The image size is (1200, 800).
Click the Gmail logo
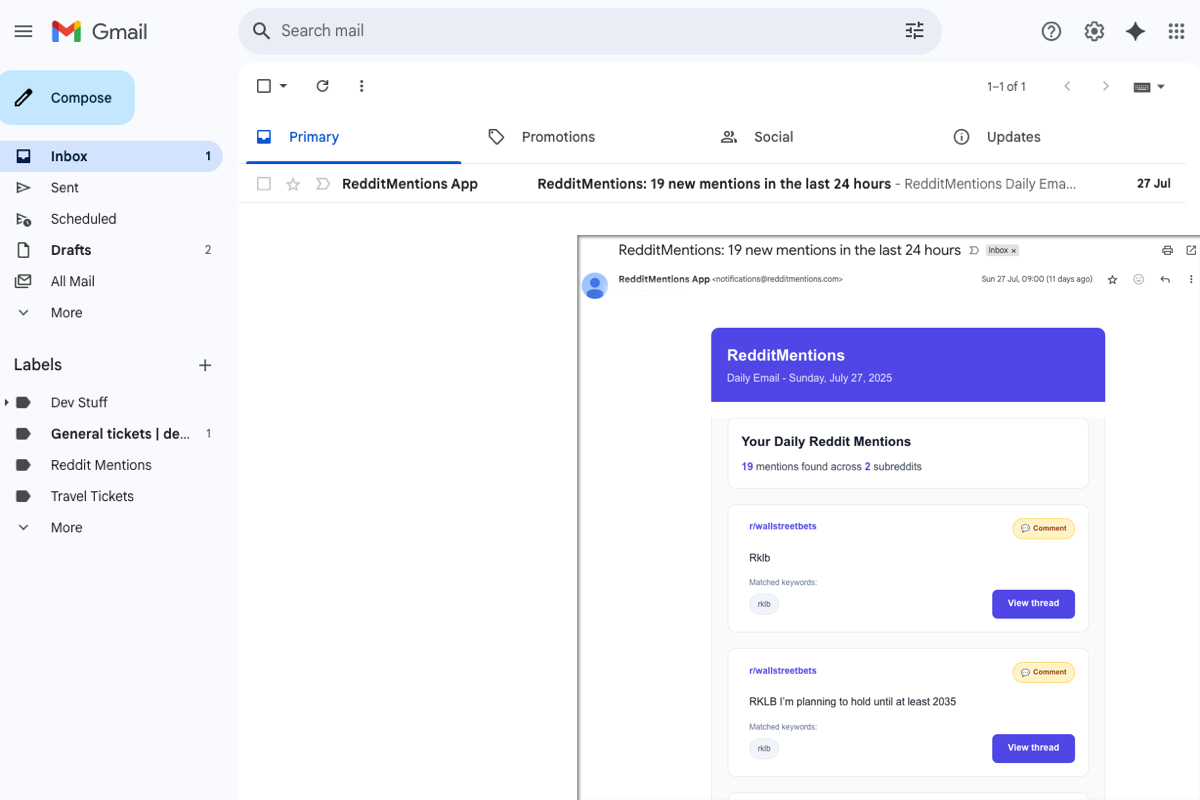pyautogui.click(x=99, y=31)
